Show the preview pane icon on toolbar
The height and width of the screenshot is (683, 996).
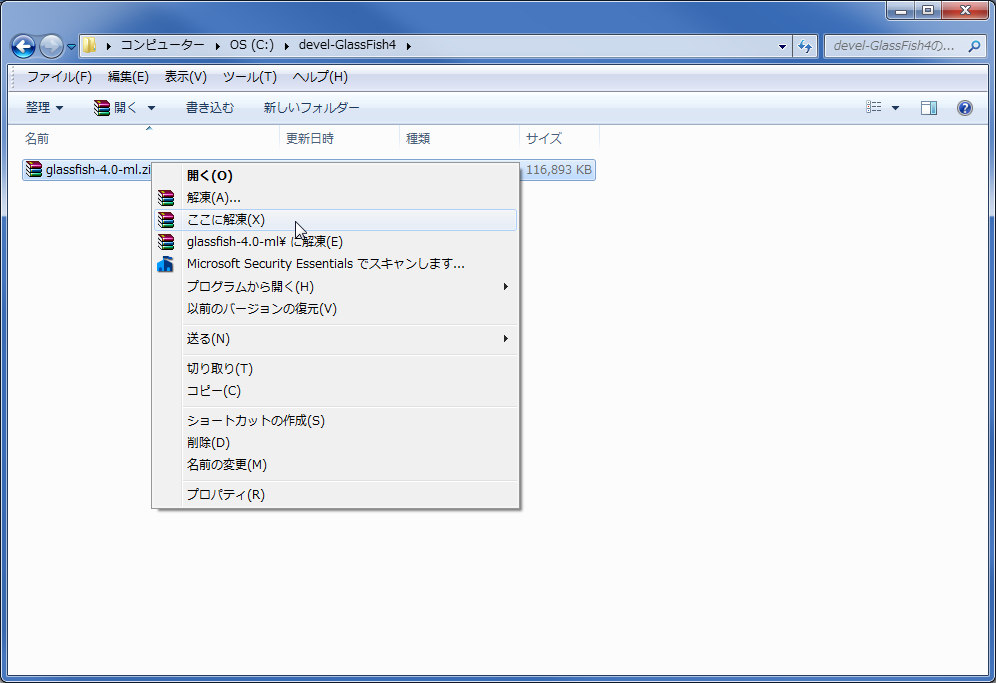pos(929,107)
